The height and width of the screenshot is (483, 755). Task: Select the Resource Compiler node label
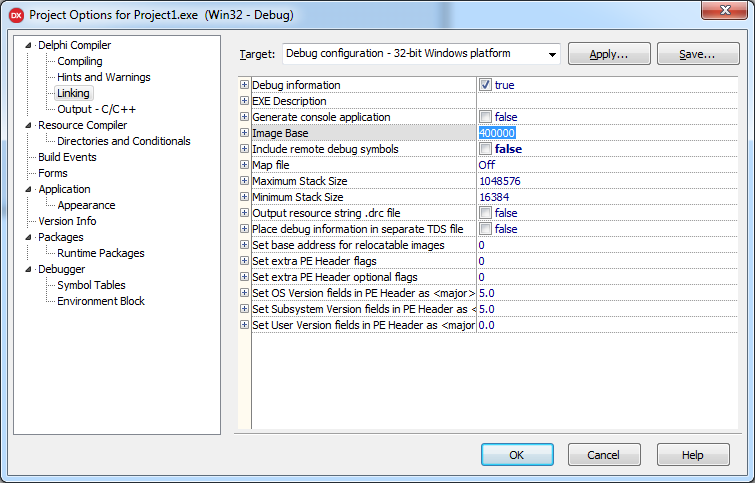[83, 125]
